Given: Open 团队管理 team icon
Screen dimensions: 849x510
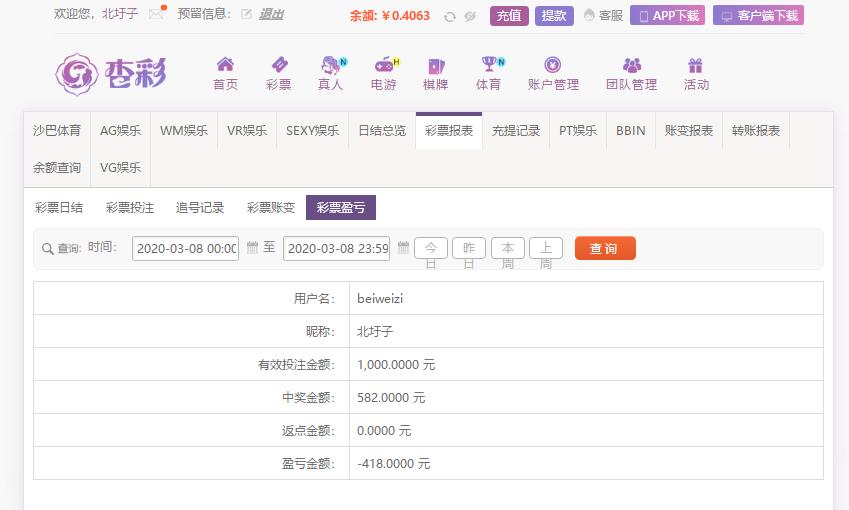Looking at the screenshot, I should tap(632, 65).
